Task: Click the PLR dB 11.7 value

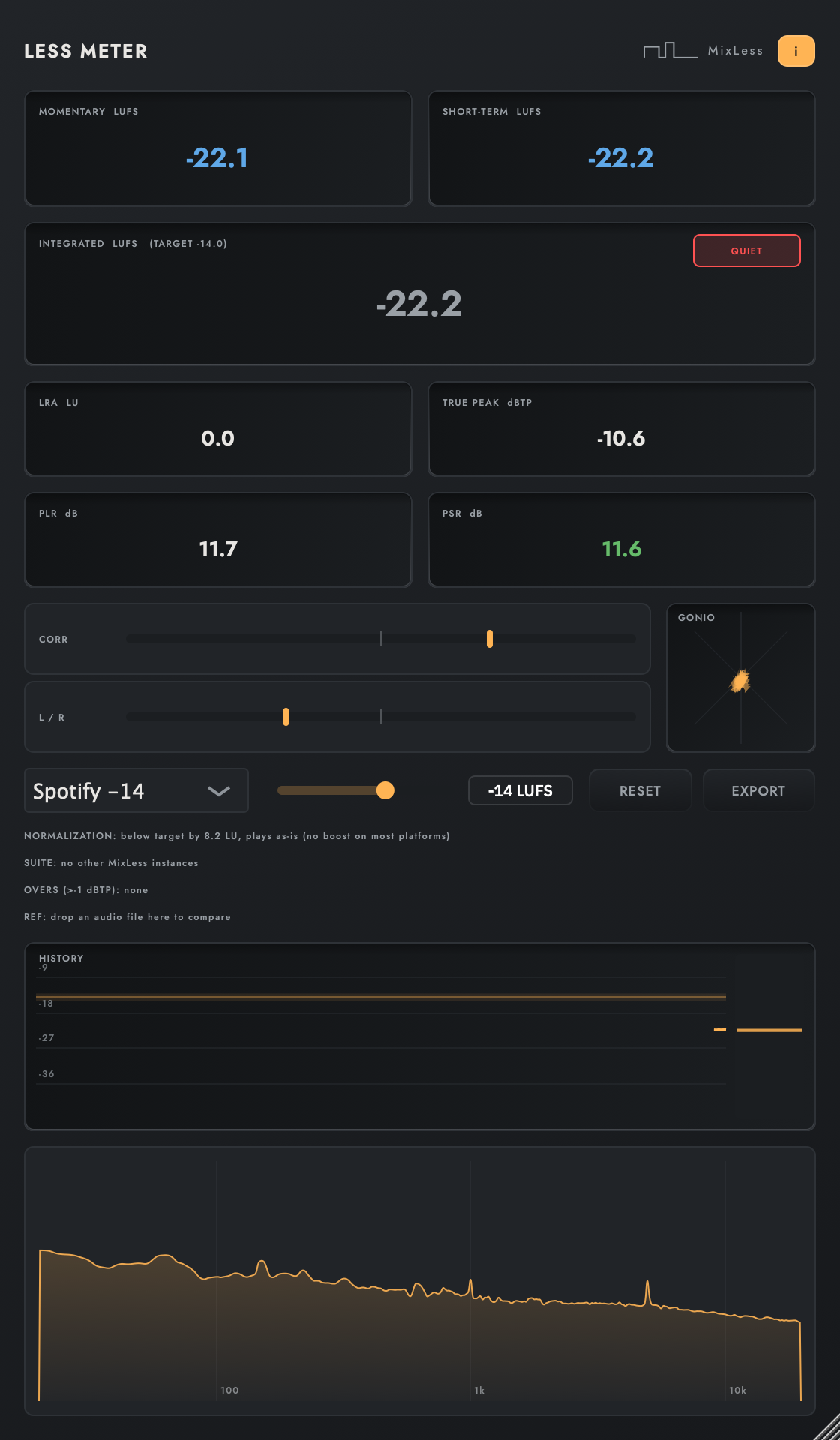Action: pyautogui.click(x=218, y=549)
